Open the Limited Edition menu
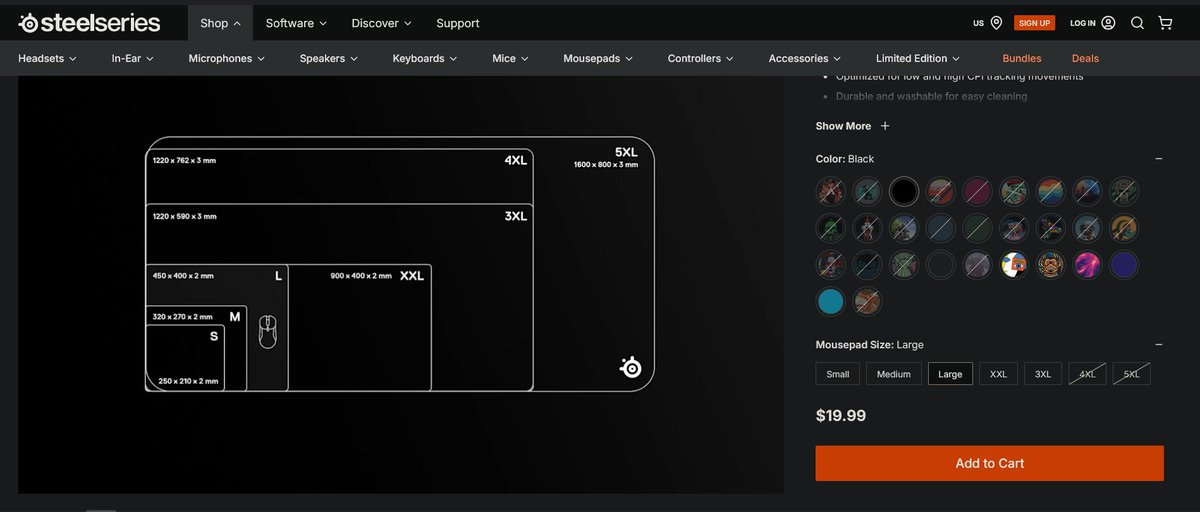Viewport: 1200px width, 512px height. coord(918,58)
